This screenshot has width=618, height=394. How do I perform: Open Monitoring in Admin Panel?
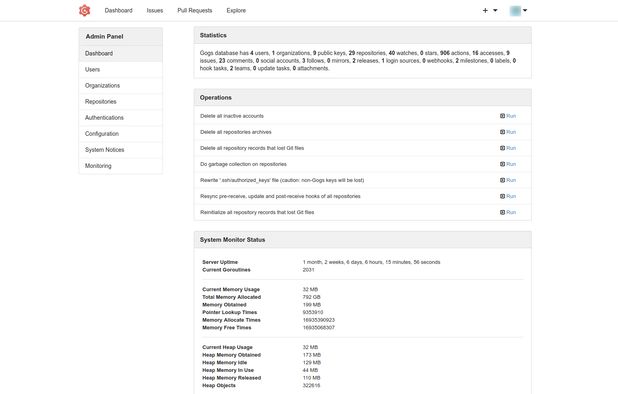[x=121, y=166]
